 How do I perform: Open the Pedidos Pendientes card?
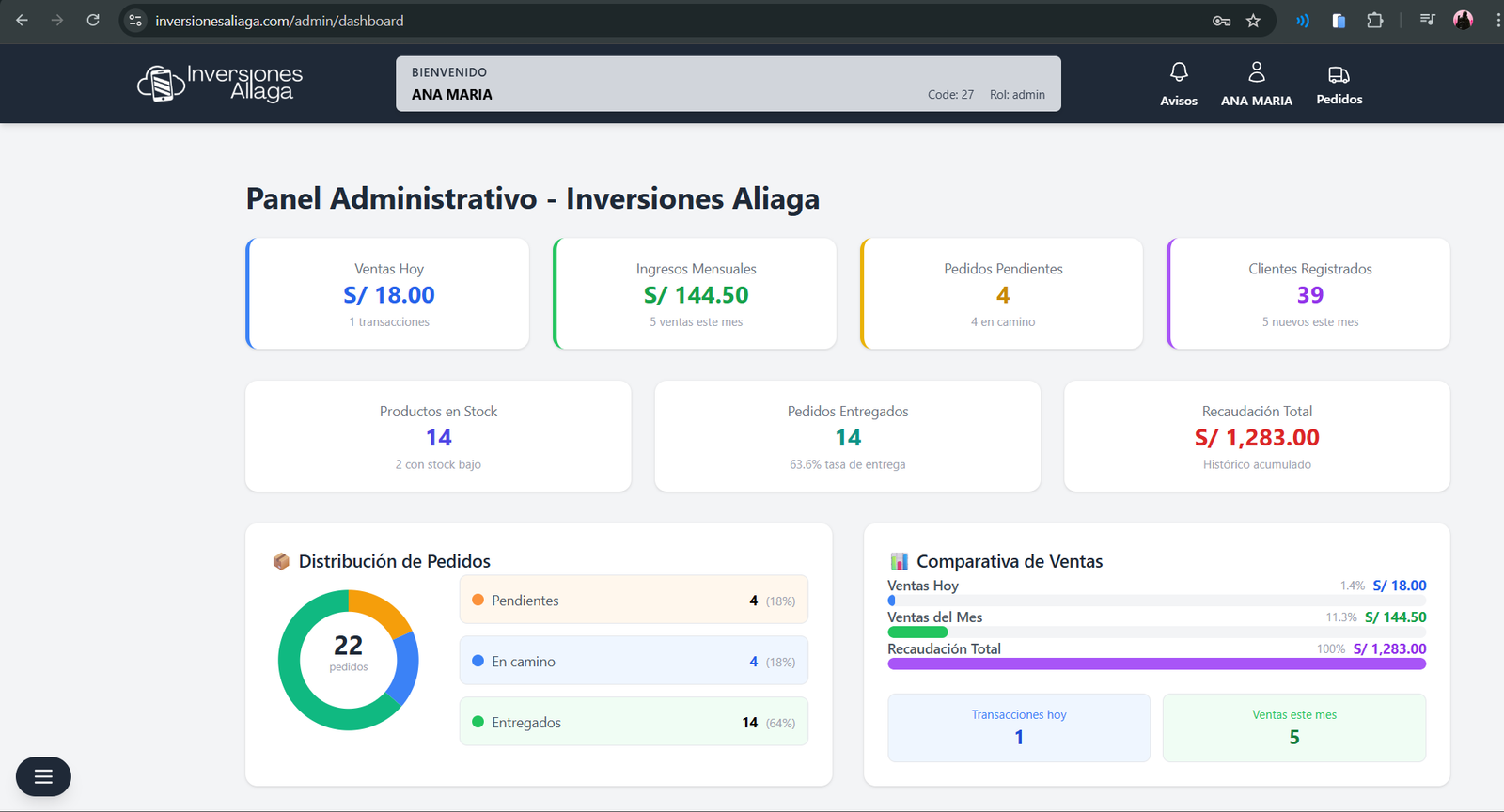pos(1002,293)
